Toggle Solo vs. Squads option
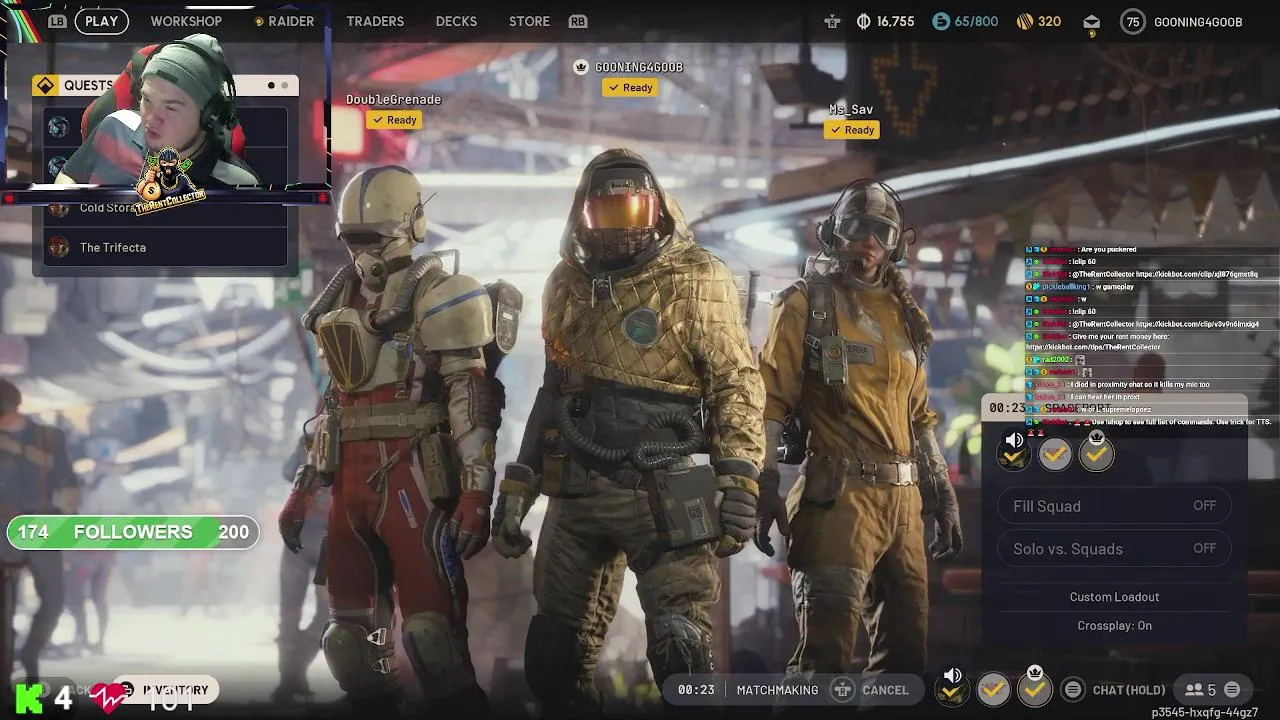The image size is (1280, 720). click(1114, 549)
